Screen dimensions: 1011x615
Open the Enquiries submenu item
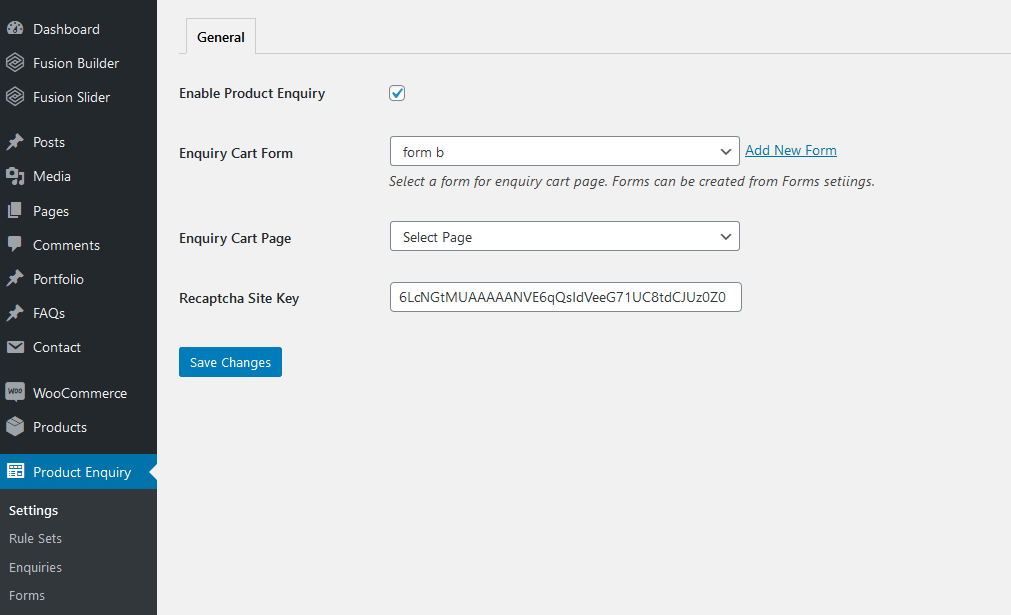35,567
